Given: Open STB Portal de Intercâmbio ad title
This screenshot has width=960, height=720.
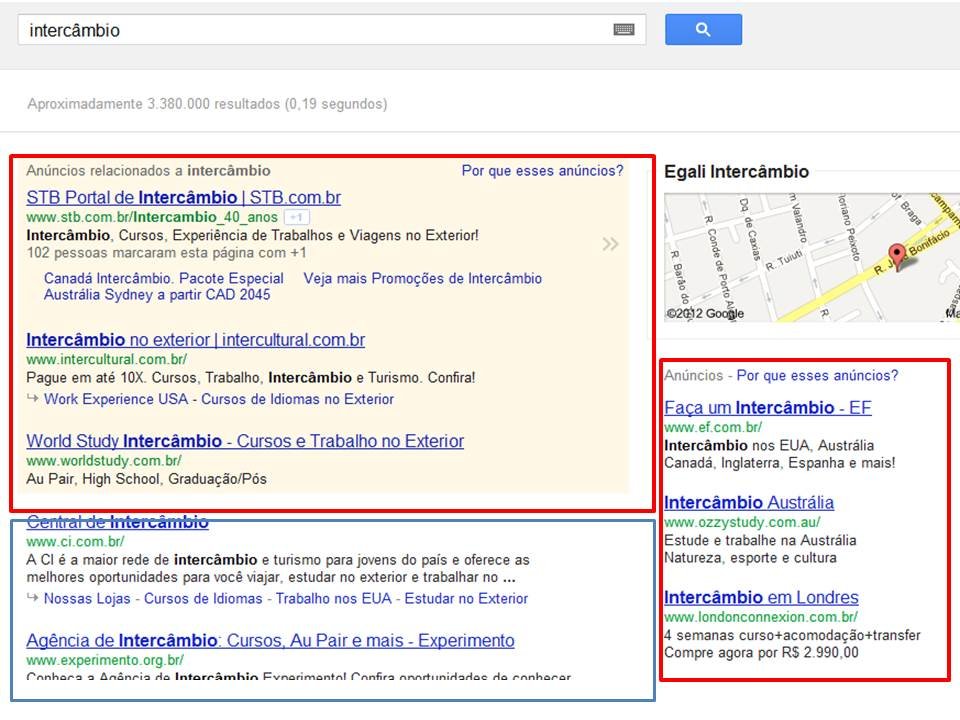Looking at the screenshot, I should point(184,197).
